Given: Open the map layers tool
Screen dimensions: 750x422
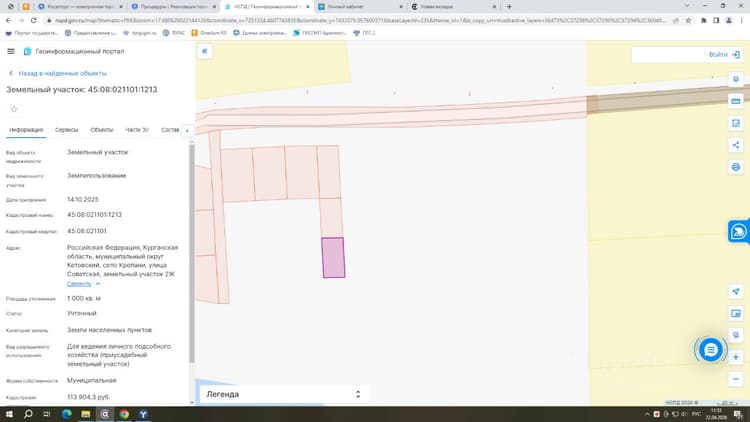Looking at the screenshot, I should point(736,79).
